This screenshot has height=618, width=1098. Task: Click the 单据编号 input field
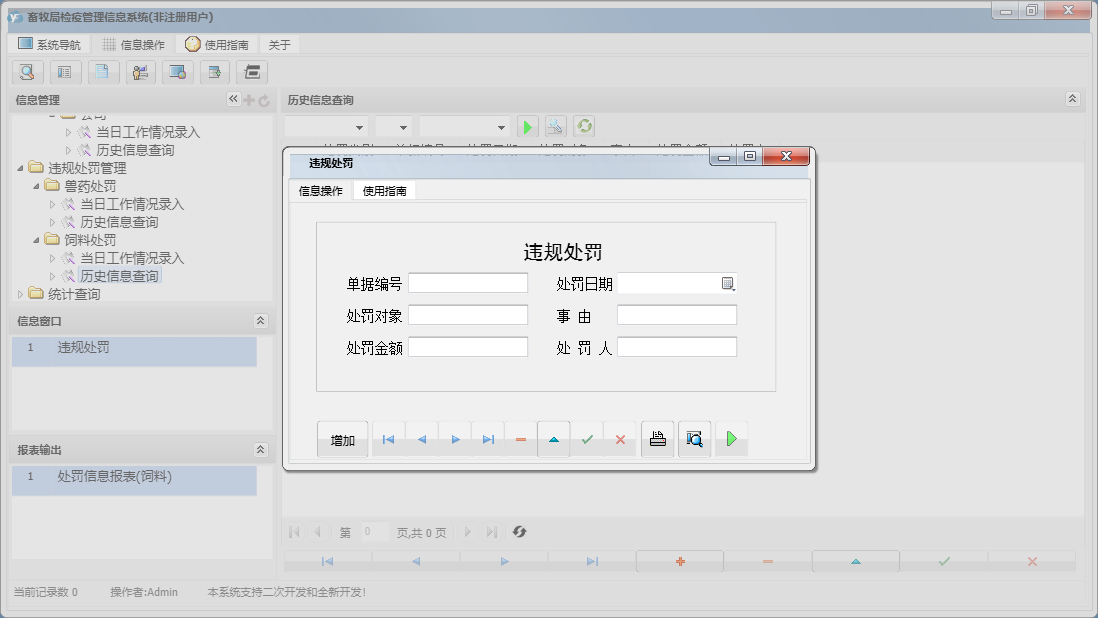coord(467,283)
